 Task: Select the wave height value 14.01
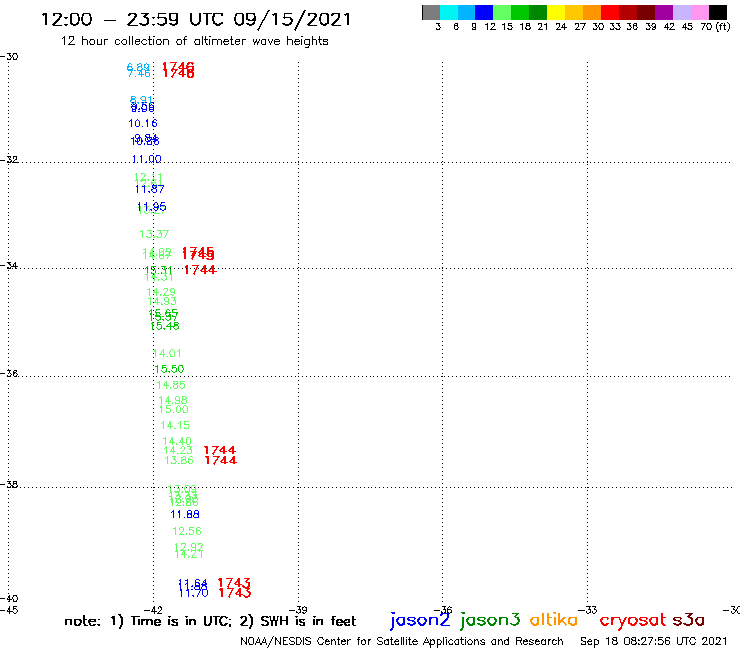(168, 354)
